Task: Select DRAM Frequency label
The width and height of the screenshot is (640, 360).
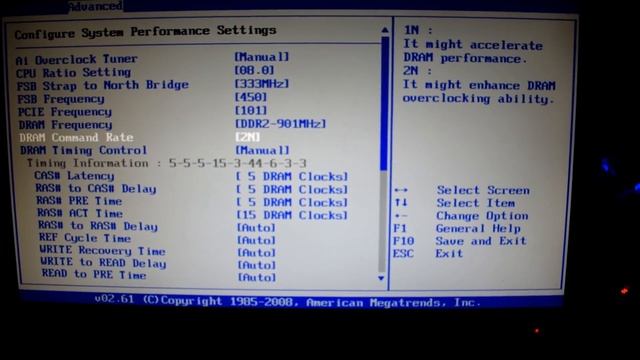Action: (65, 125)
